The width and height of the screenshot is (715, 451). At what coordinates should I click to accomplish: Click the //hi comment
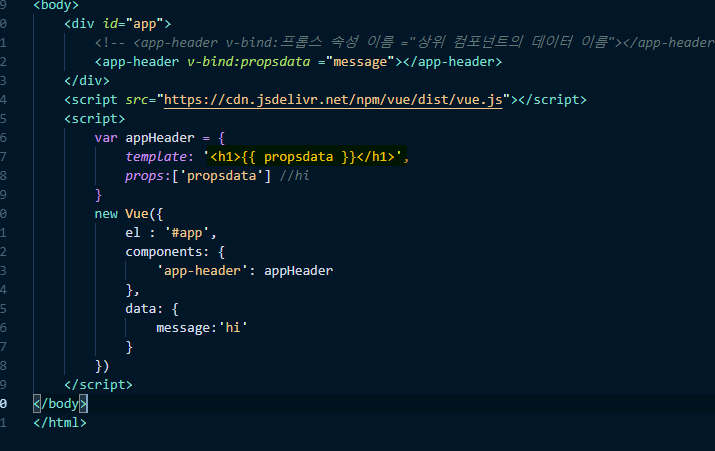[x=294, y=176]
